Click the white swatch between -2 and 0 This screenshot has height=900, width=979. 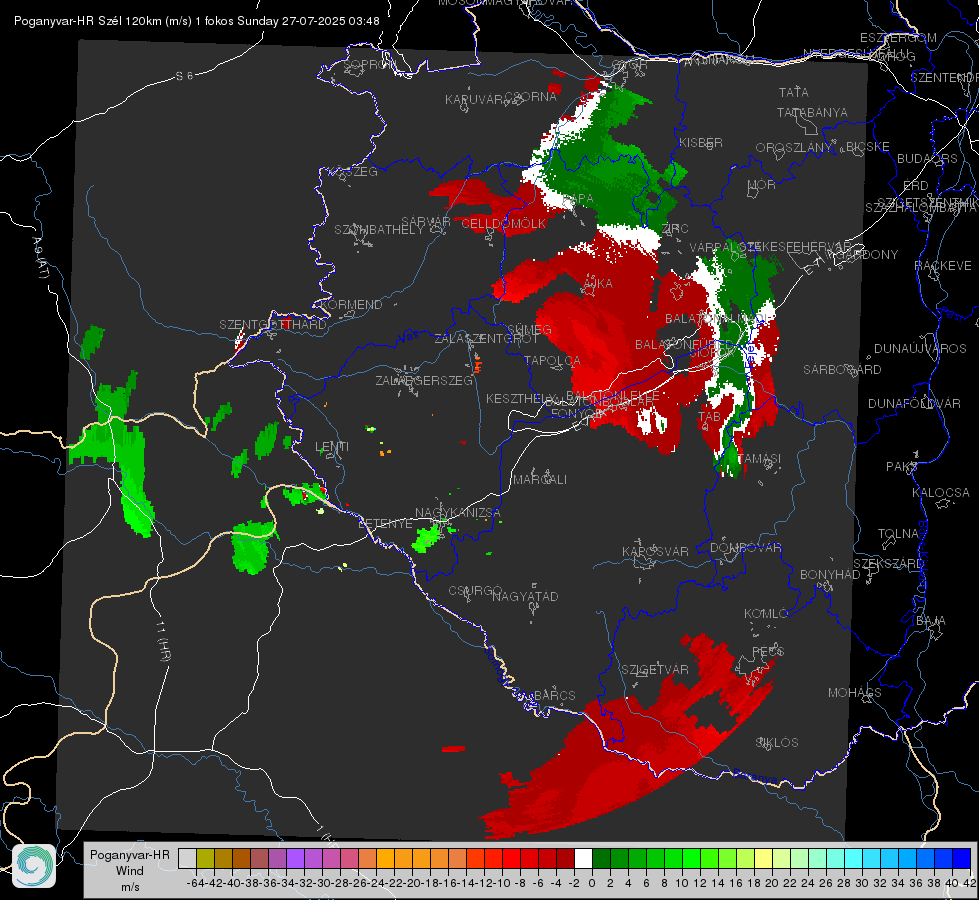tap(583, 858)
